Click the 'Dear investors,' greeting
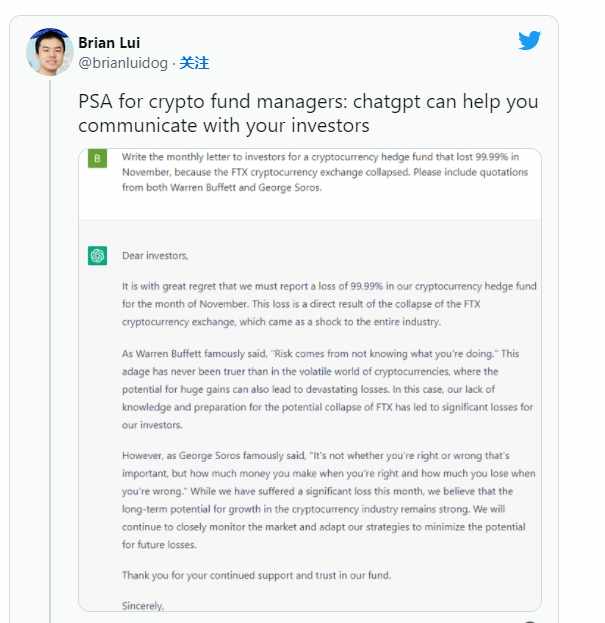The height and width of the screenshot is (623, 605). [x=155, y=255]
